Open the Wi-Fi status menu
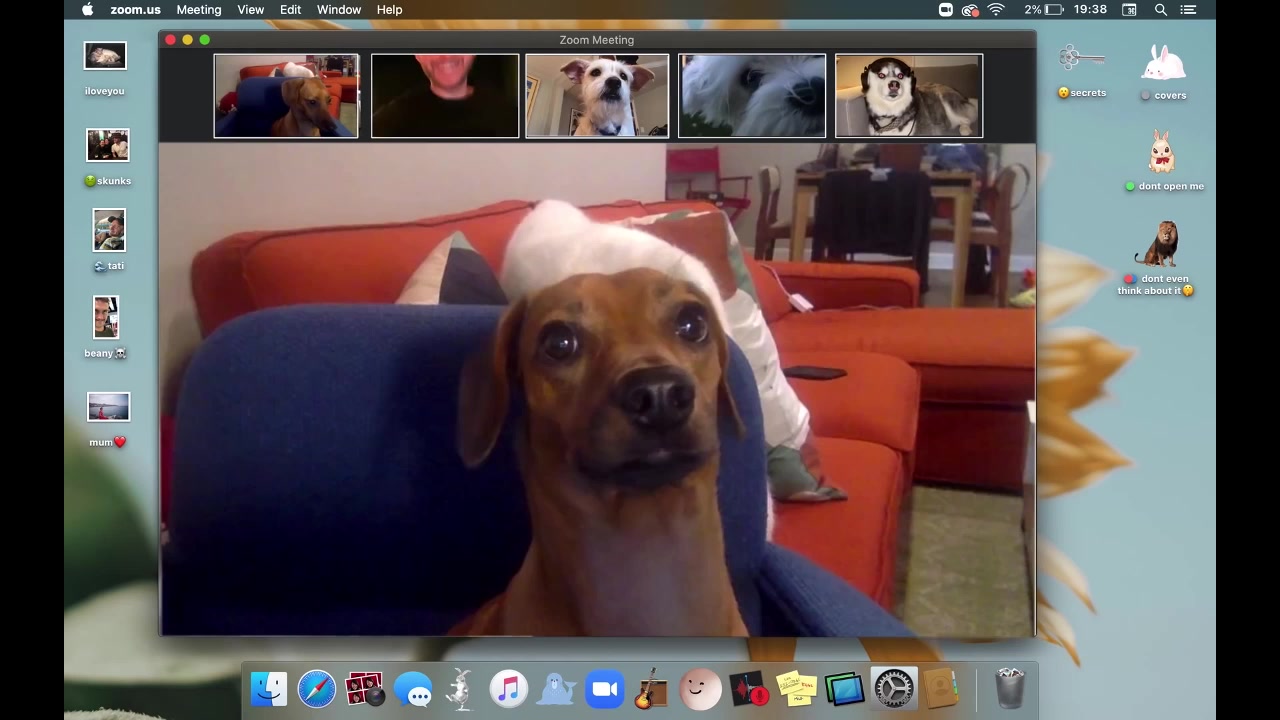Viewport: 1280px width, 720px height. 996,10
